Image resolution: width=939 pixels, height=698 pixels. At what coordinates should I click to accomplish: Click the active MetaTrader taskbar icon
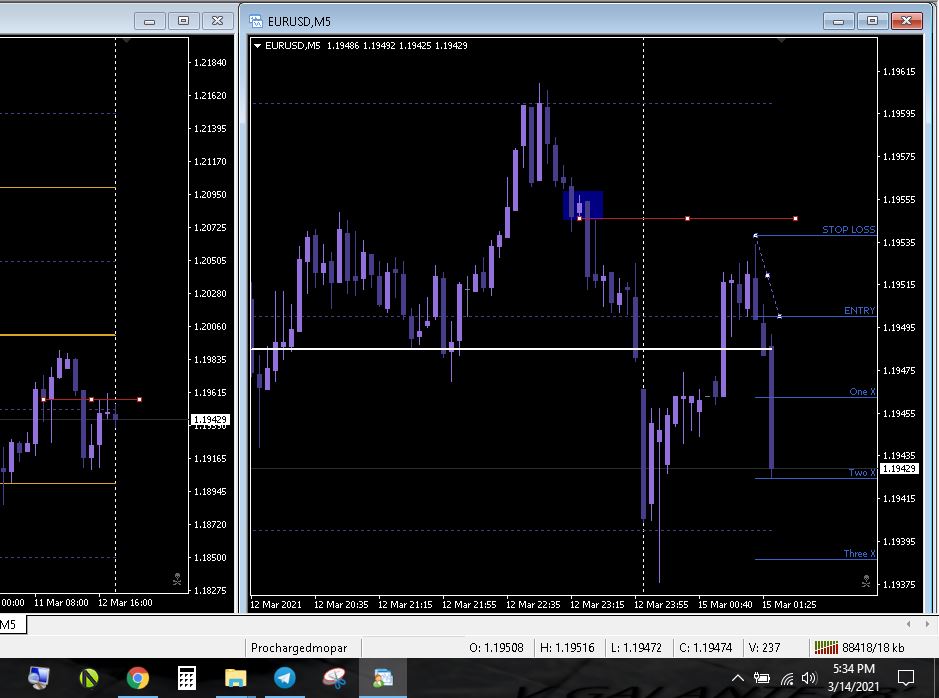tap(383, 678)
